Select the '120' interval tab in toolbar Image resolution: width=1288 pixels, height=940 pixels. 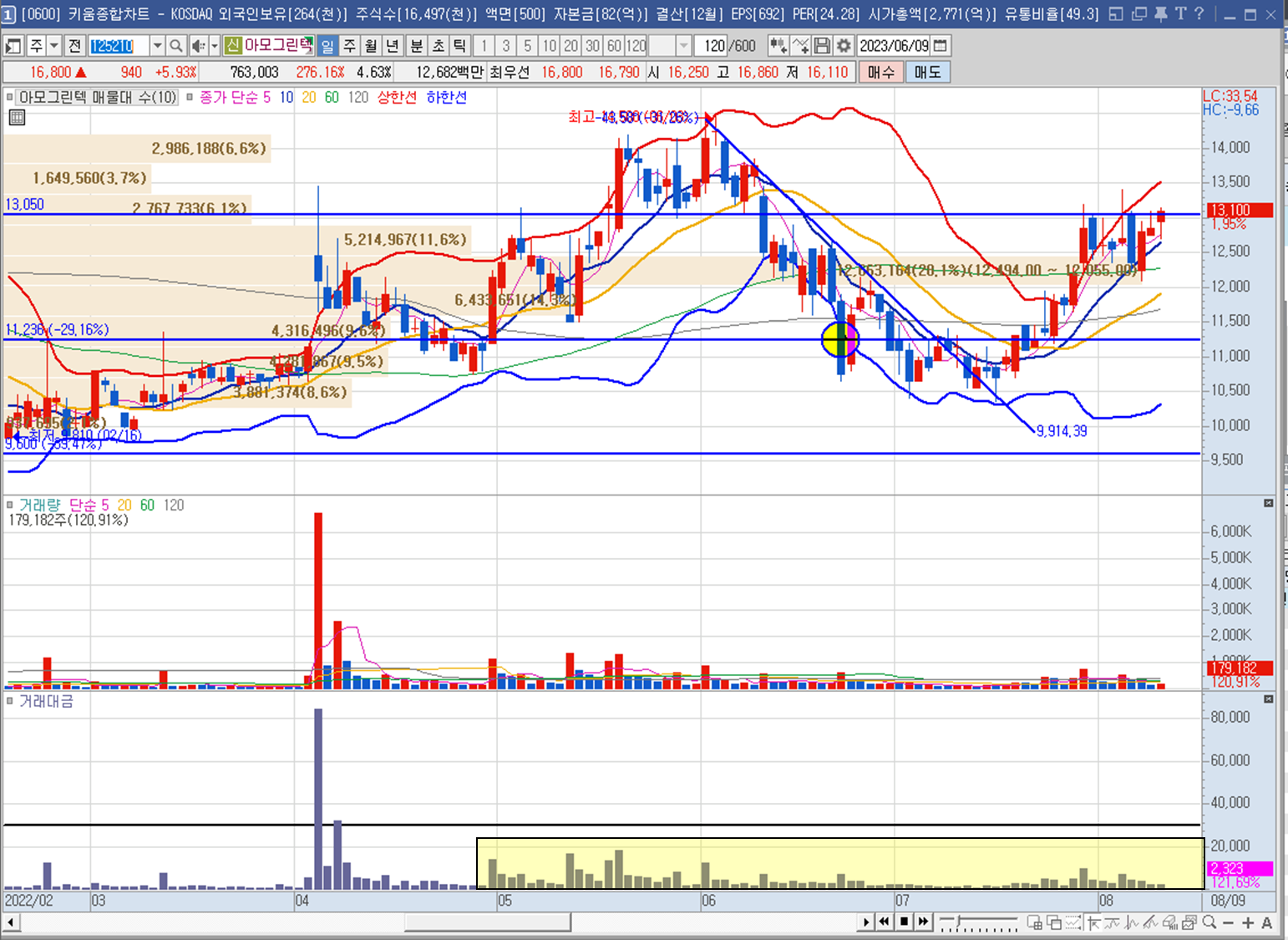[636, 46]
